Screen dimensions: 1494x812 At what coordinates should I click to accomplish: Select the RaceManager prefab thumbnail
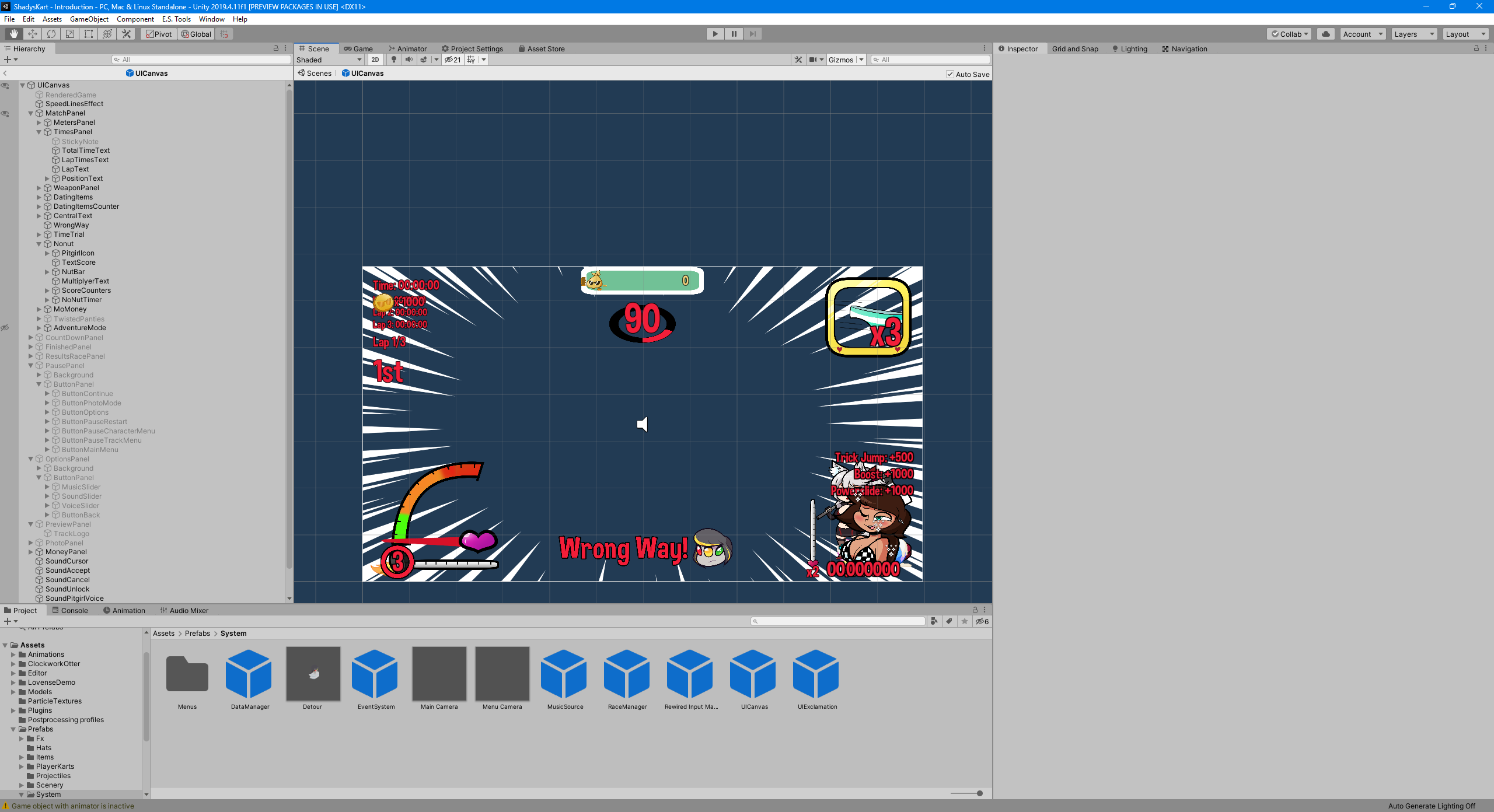(x=627, y=674)
